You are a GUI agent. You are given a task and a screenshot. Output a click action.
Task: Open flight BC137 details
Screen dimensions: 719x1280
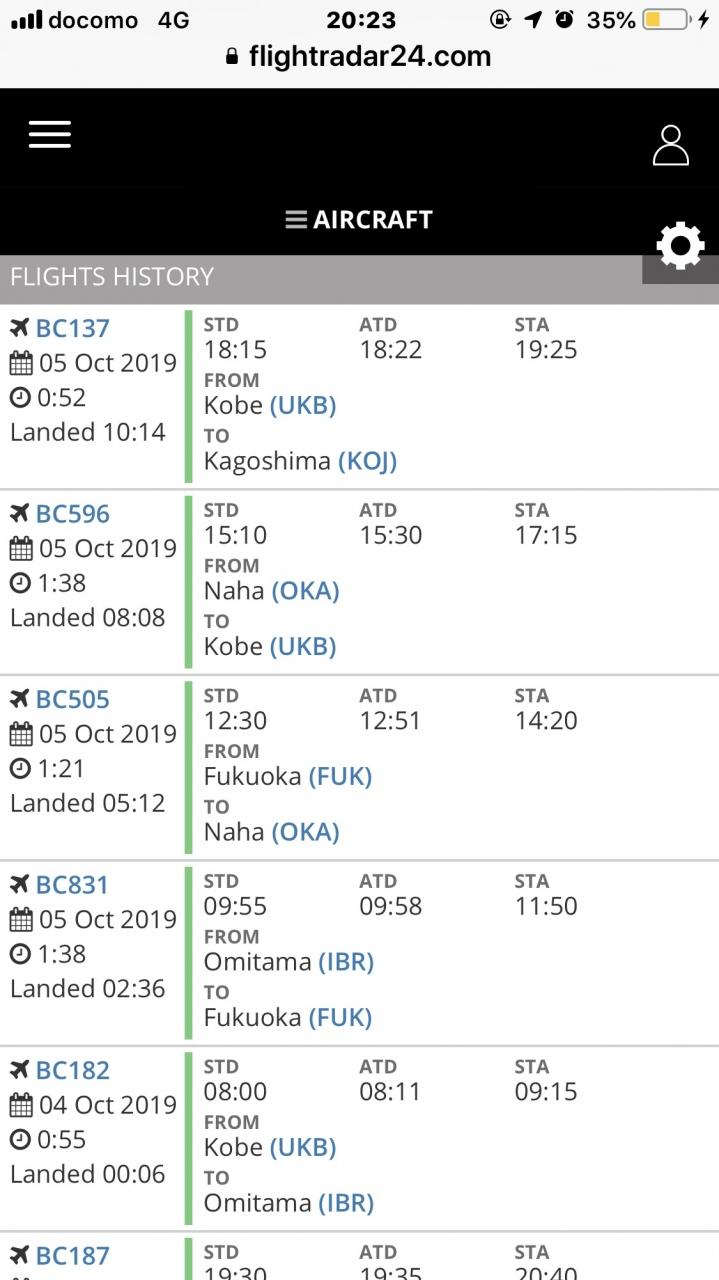click(x=72, y=328)
